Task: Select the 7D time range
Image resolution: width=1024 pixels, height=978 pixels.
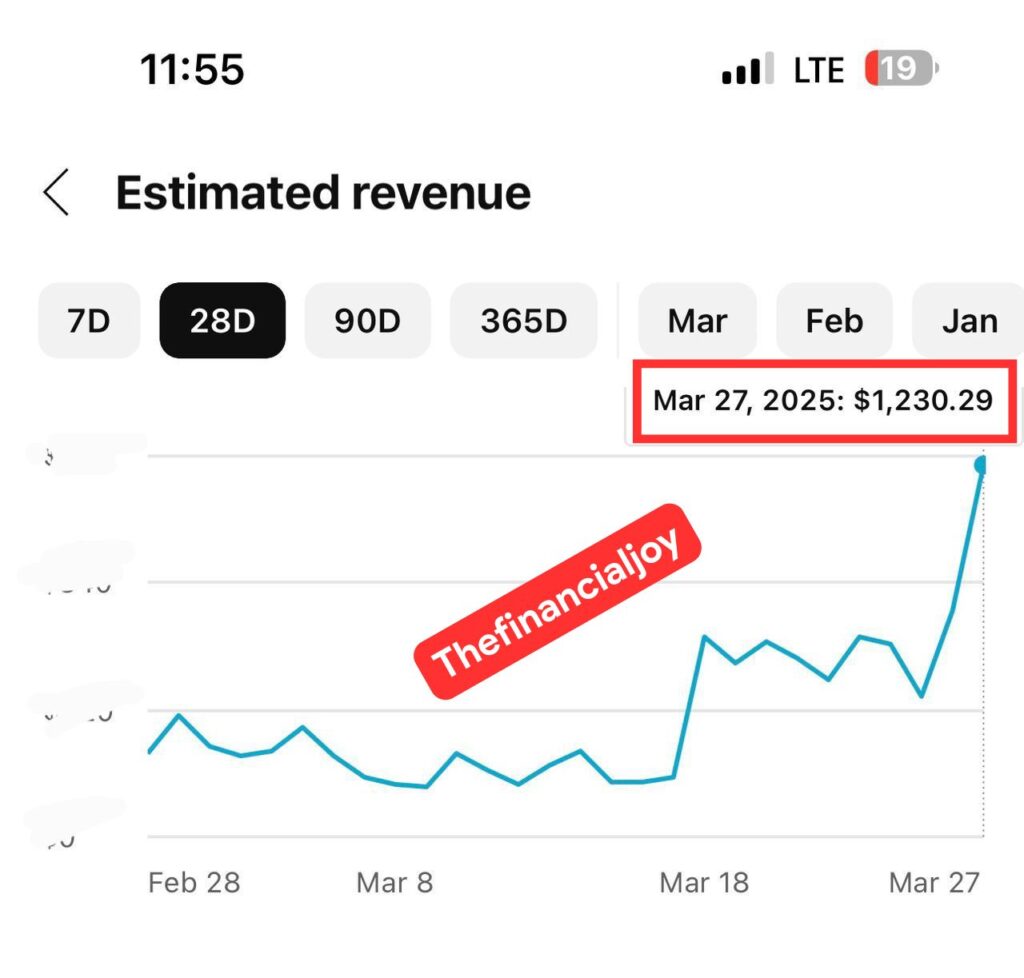Action: pos(89,321)
